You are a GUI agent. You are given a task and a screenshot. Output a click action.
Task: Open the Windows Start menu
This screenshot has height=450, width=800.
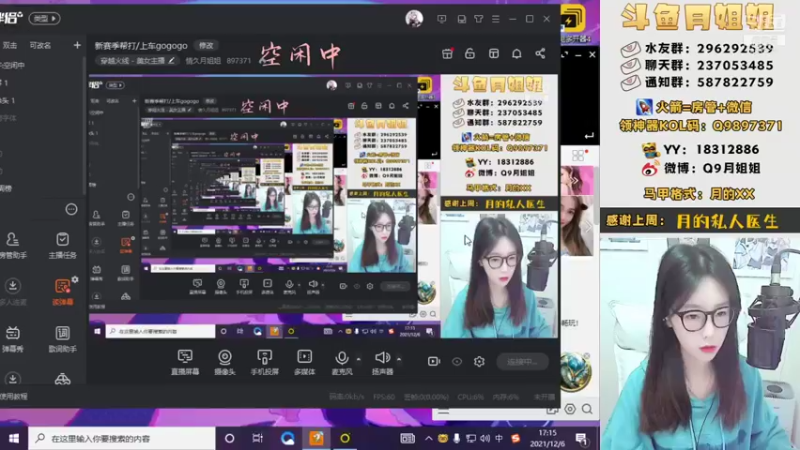pos(14,438)
